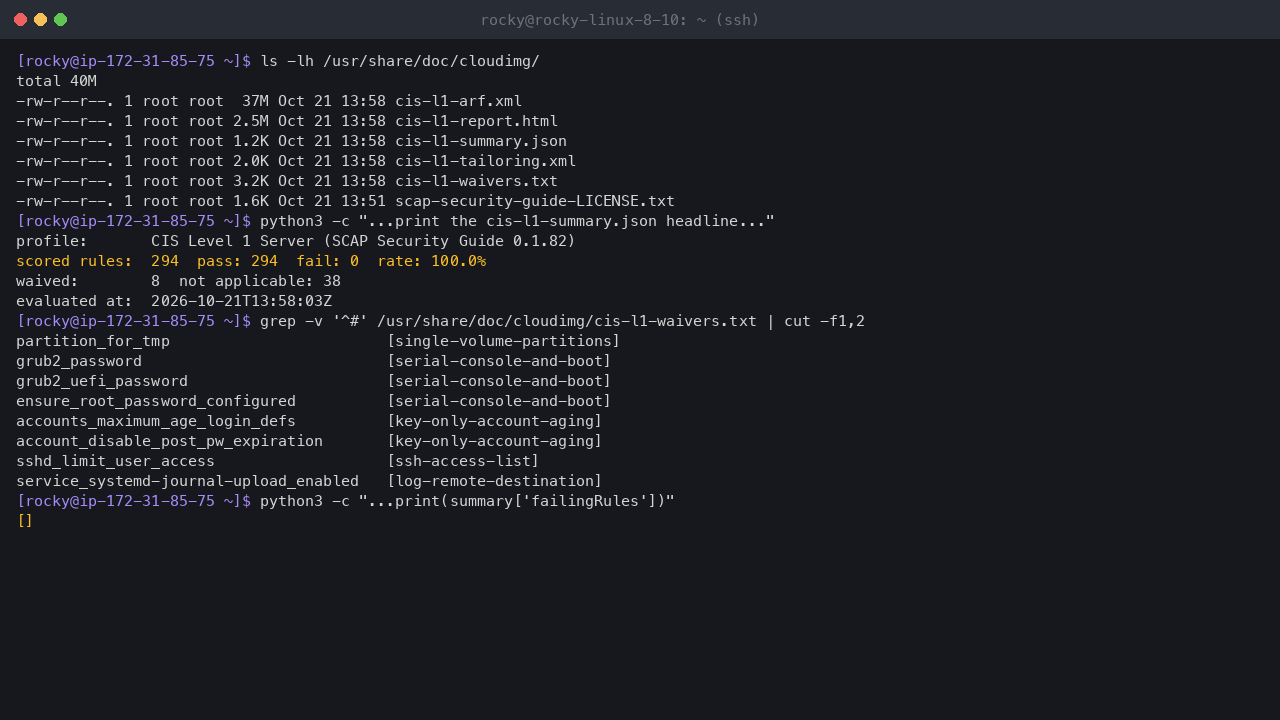Click the window title 'rocky@rocky-linux-8-10: ~ (ssh)'
Image resolution: width=1280 pixels, height=720 pixels.
pyautogui.click(x=620, y=20)
